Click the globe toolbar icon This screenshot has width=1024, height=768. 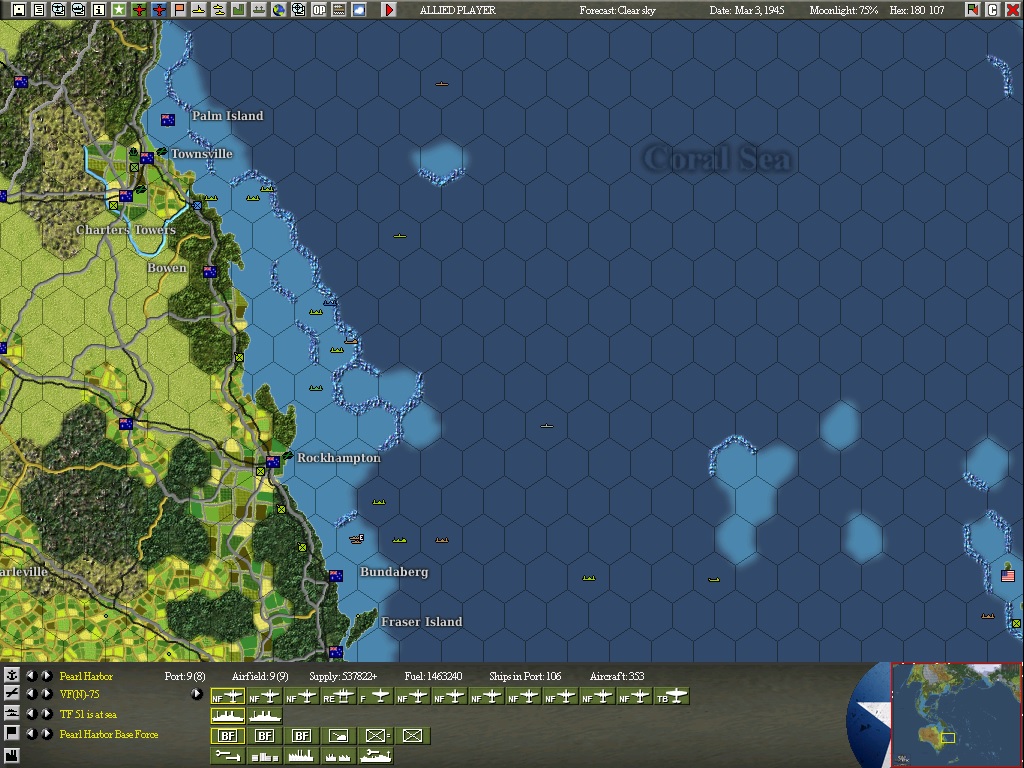click(x=279, y=10)
